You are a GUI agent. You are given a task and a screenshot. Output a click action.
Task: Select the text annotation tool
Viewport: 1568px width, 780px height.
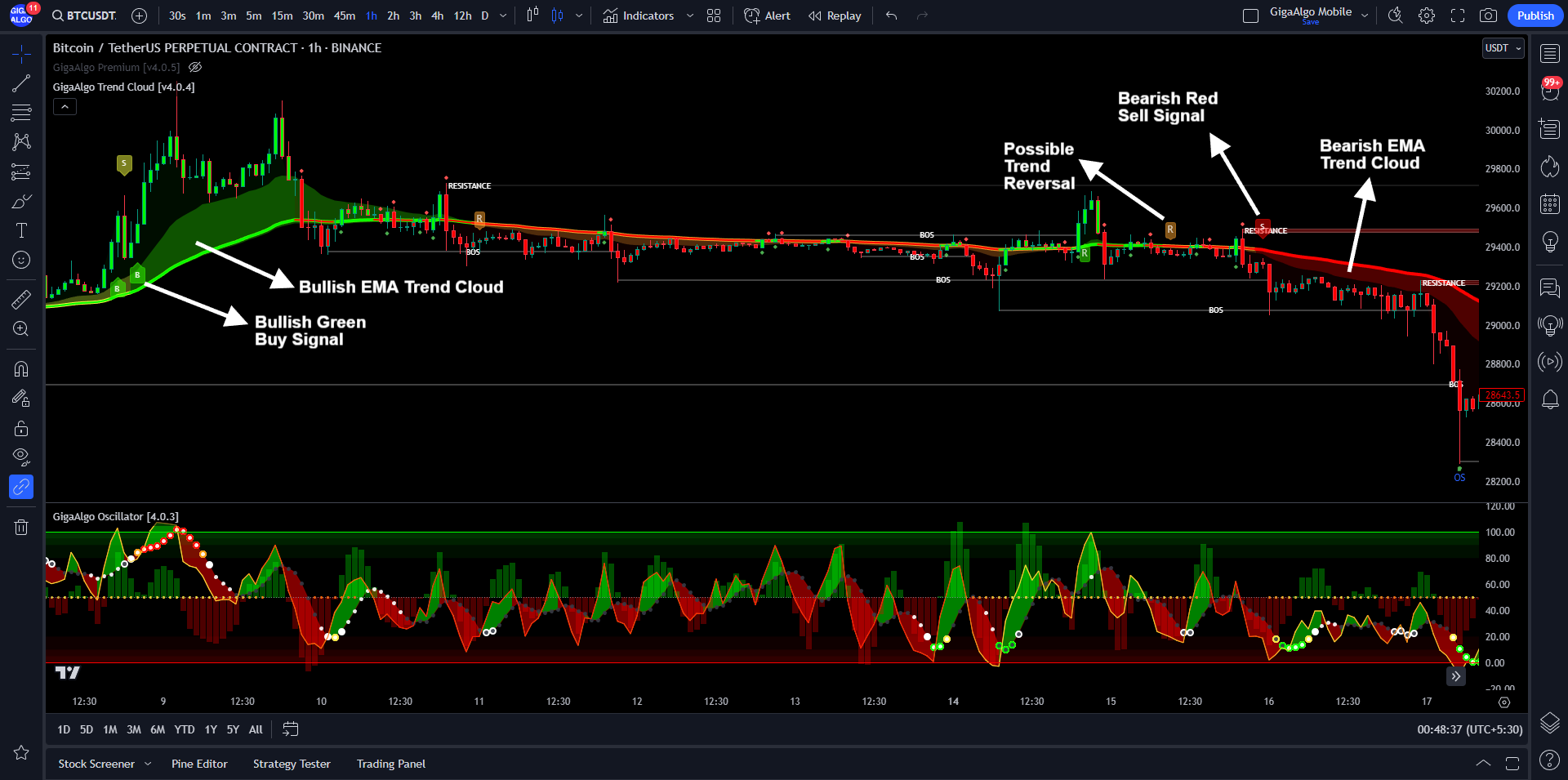click(x=21, y=230)
